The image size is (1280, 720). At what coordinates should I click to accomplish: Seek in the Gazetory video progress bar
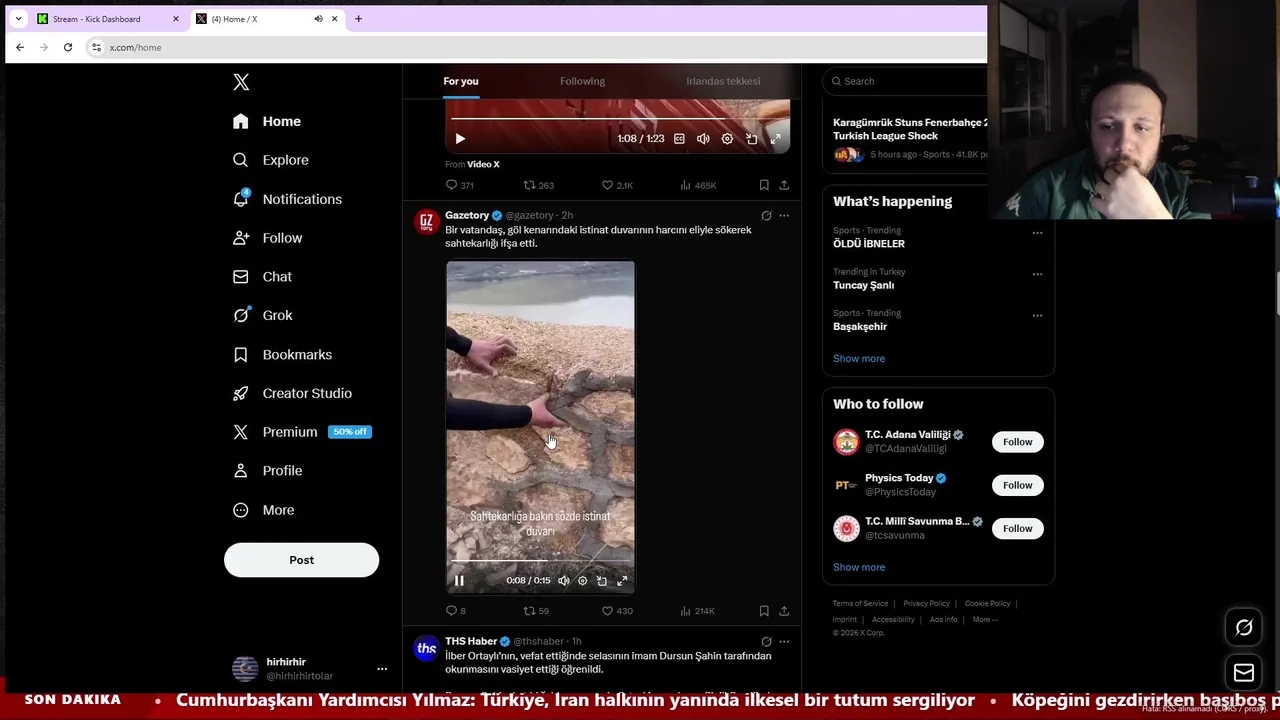click(540, 561)
